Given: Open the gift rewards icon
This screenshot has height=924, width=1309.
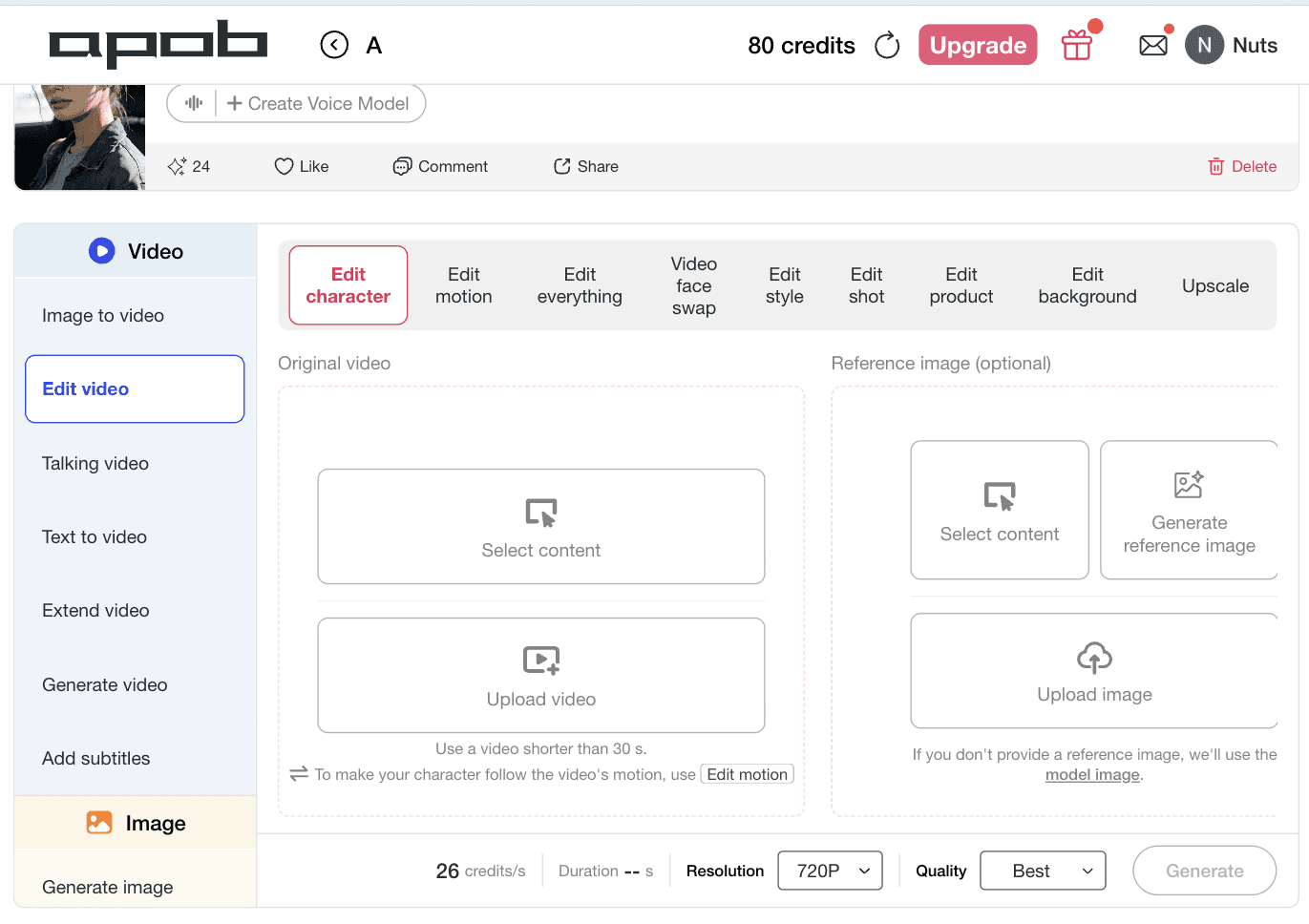Looking at the screenshot, I should click(1077, 44).
